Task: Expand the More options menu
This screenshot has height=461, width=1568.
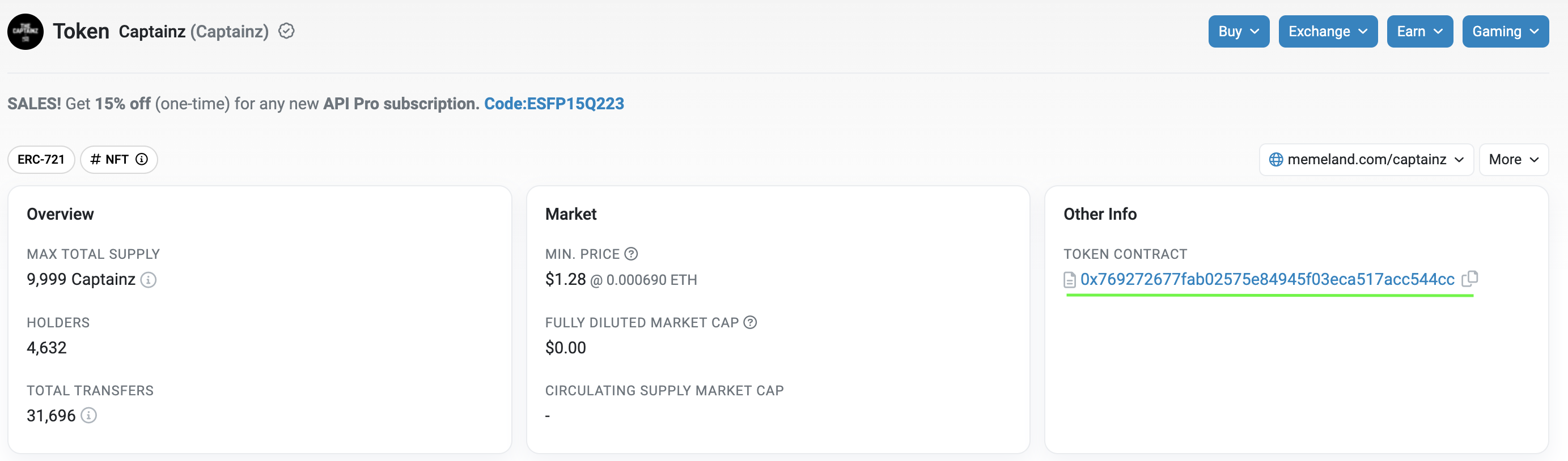Action: coord(1513,159)
